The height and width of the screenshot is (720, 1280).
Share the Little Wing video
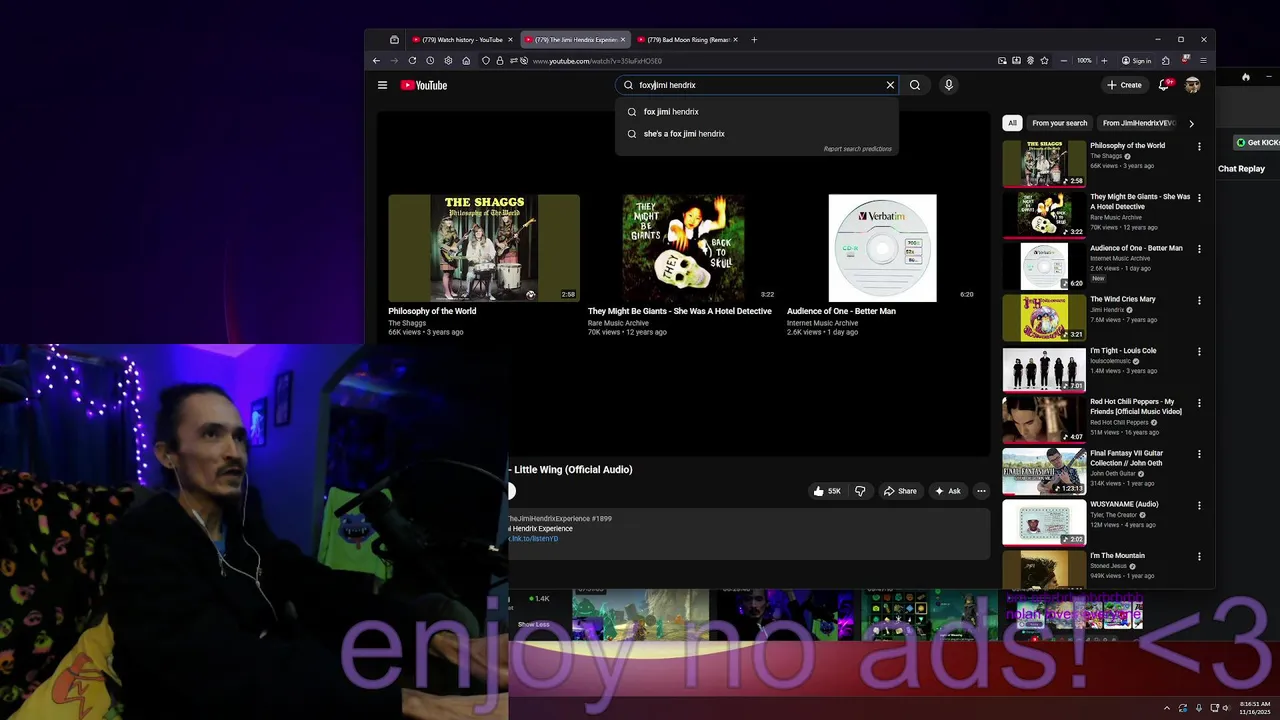[900, 491]
